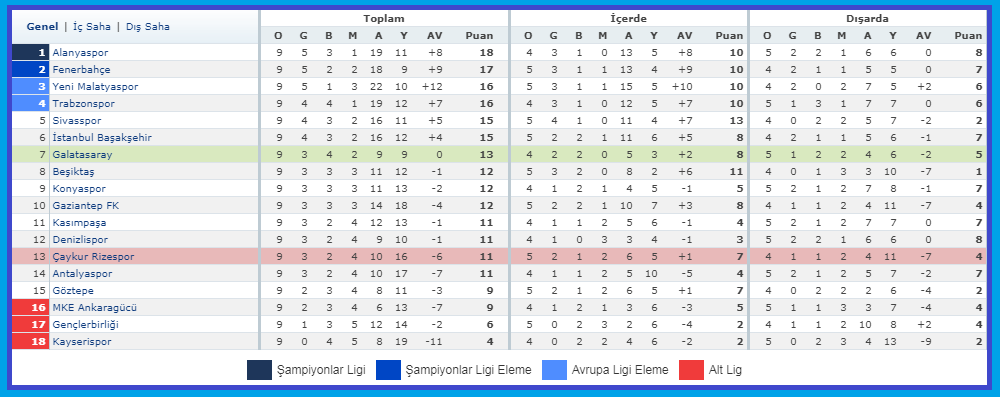The image size is (1000, 397).
Task: Click the rank 1 position badge
Action: 31,52
